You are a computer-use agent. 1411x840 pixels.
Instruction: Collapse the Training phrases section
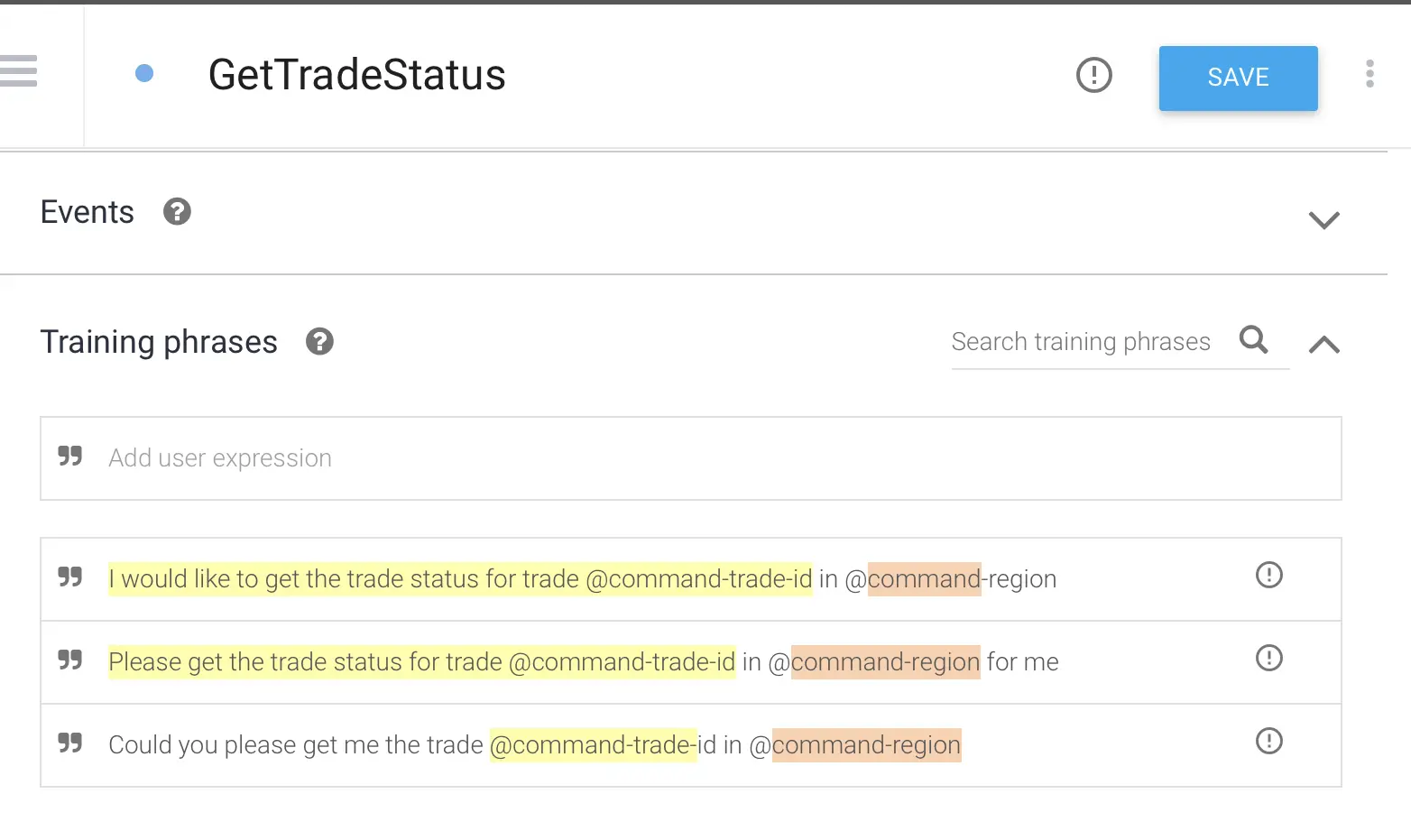(x=1323, y=344)
